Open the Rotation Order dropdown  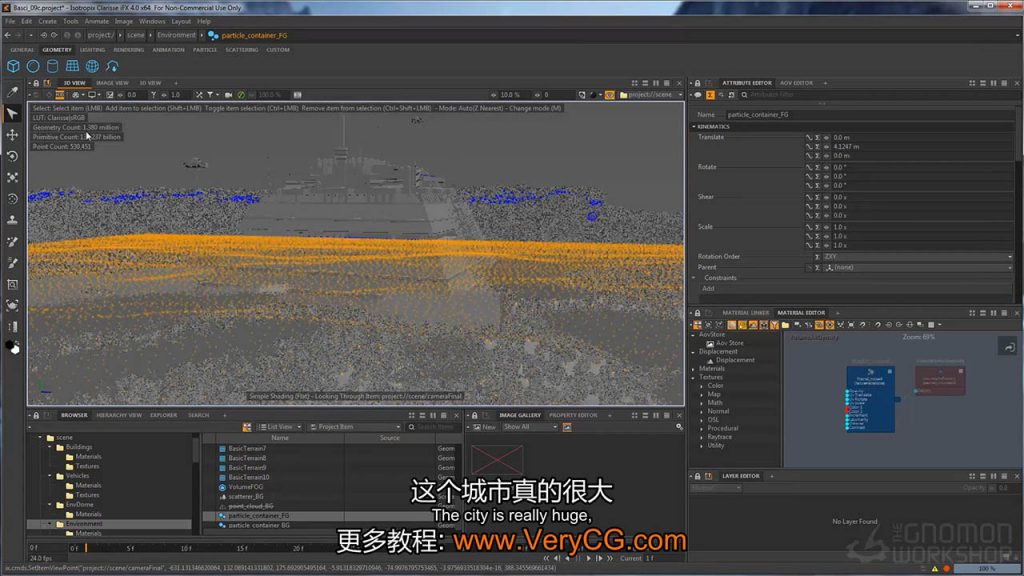point(918,257)
